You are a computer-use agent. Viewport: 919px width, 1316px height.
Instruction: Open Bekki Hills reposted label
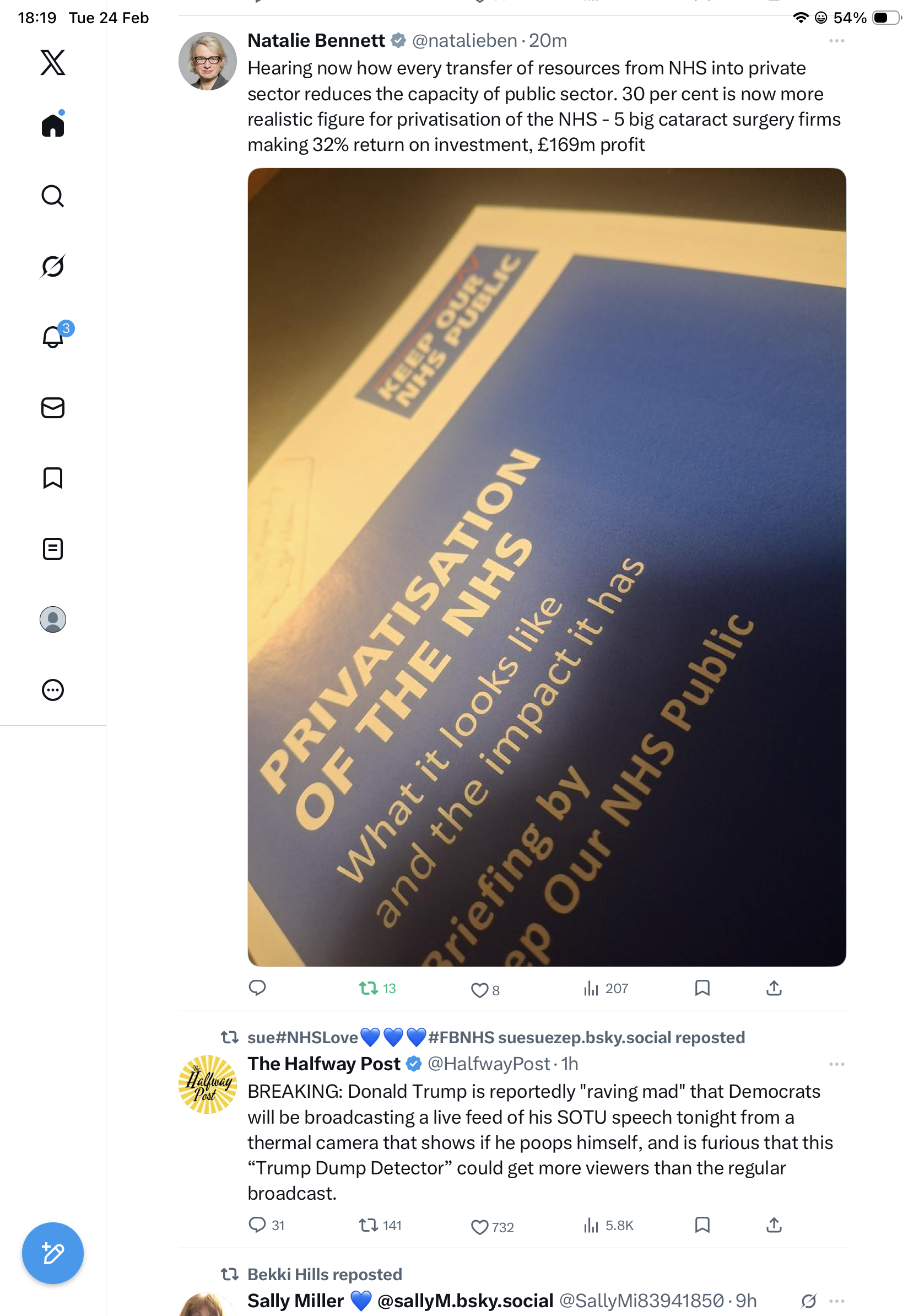[325, 1274]
